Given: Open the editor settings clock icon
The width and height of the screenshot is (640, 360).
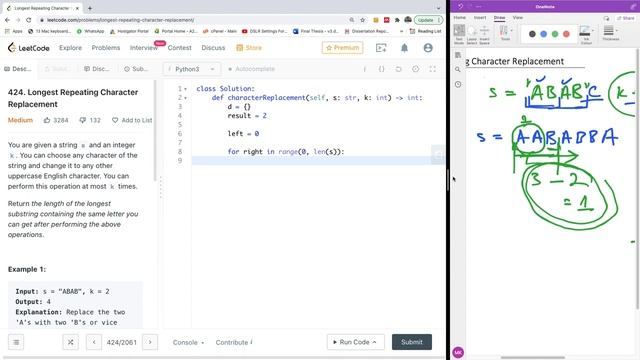Looking at the screenshot, I should pos(416,69).
